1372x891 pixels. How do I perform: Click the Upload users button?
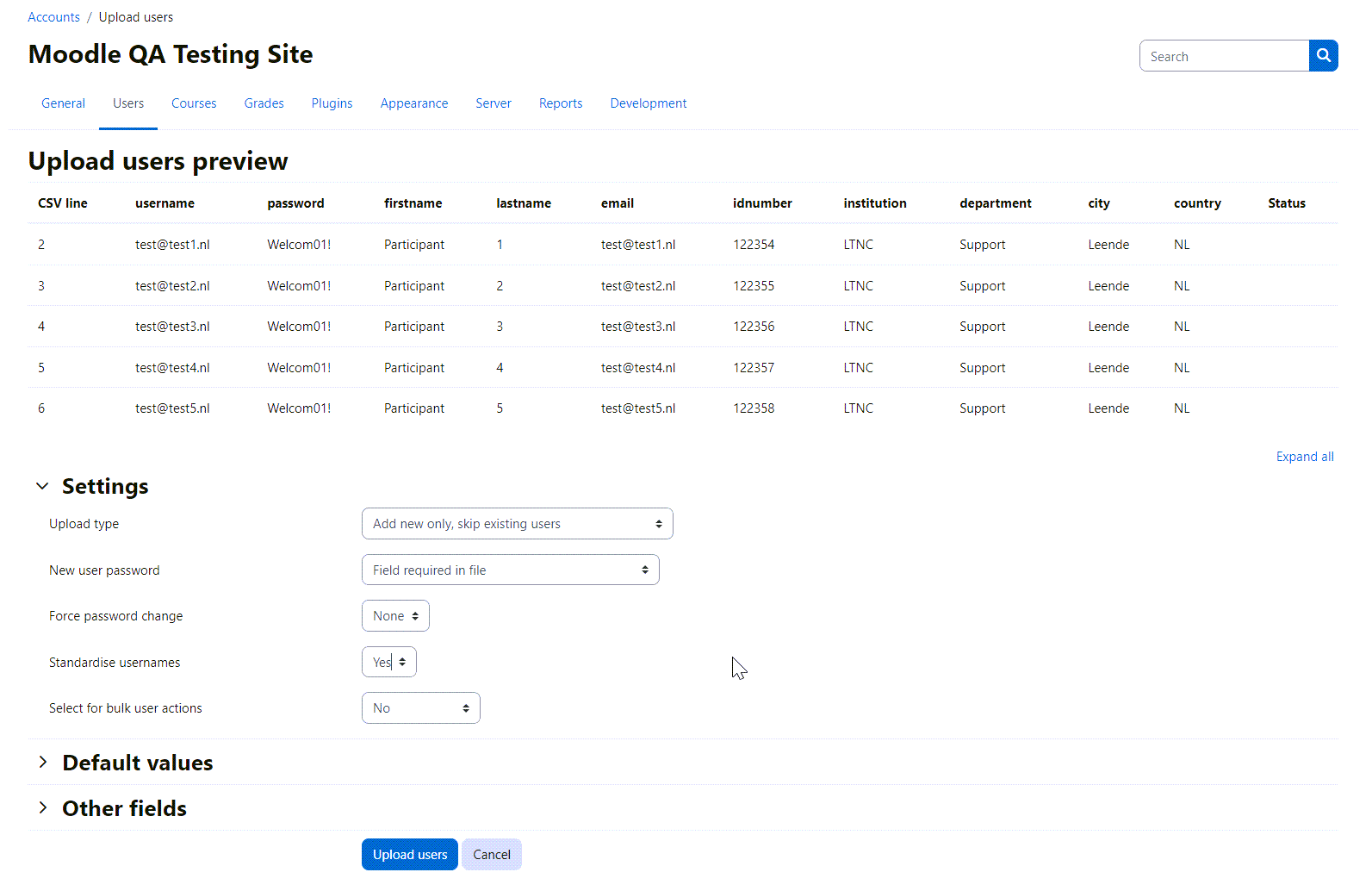pyautogui.click(x=410, y=855)
